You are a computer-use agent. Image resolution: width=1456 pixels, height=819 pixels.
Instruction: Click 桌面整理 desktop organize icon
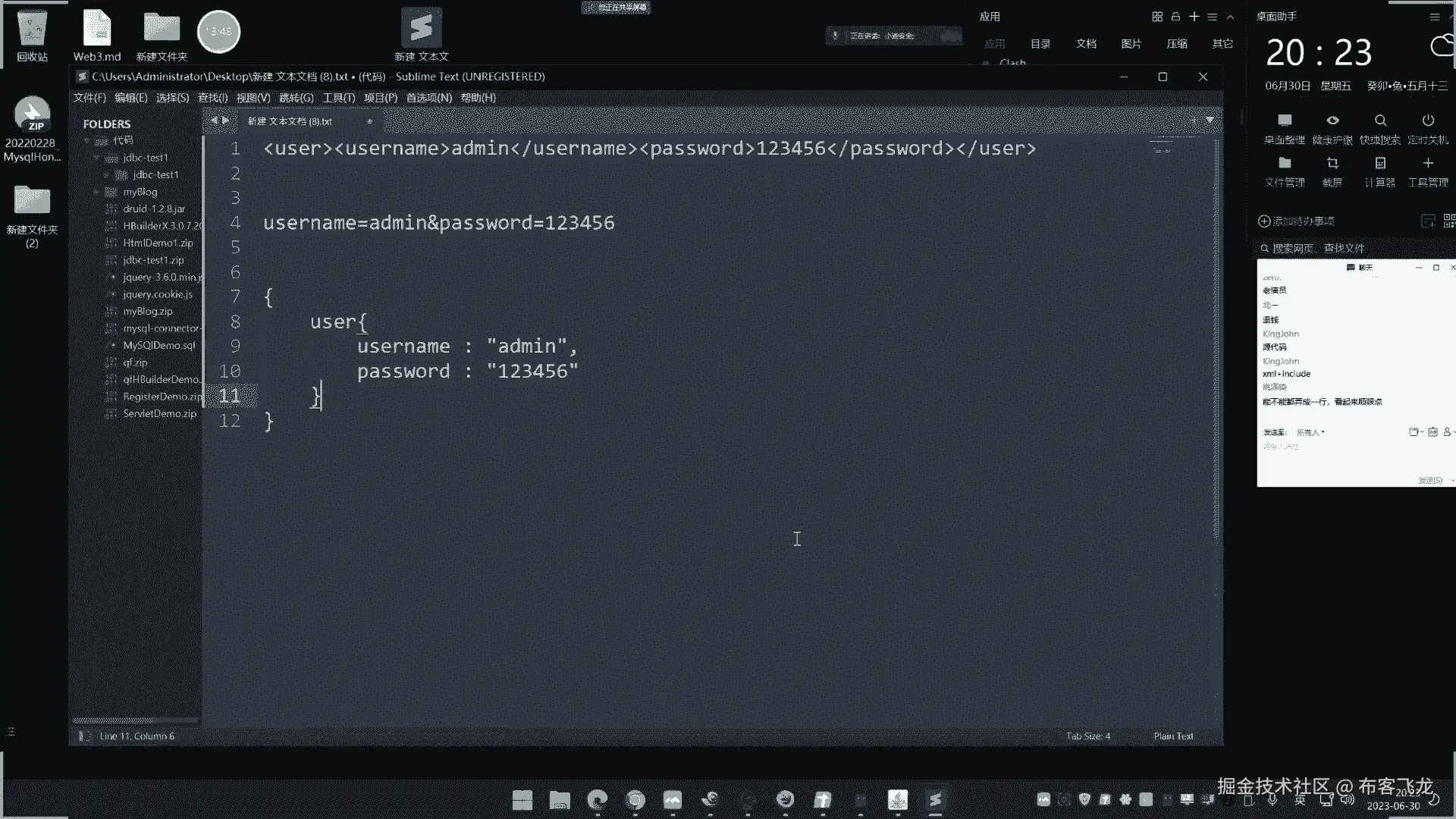click(1284, 121)
